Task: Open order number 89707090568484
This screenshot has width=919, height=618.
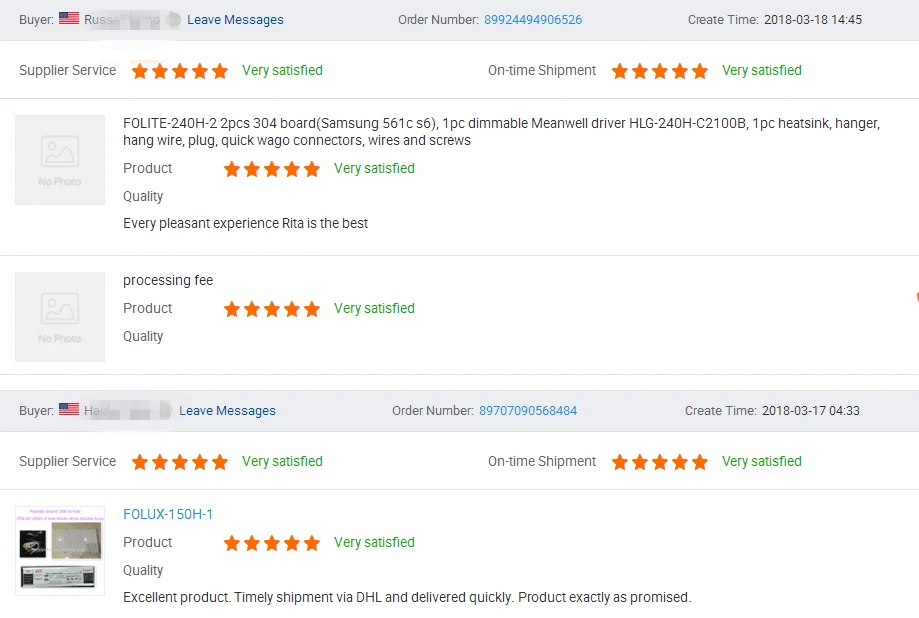Action: [x=528, y=411]
